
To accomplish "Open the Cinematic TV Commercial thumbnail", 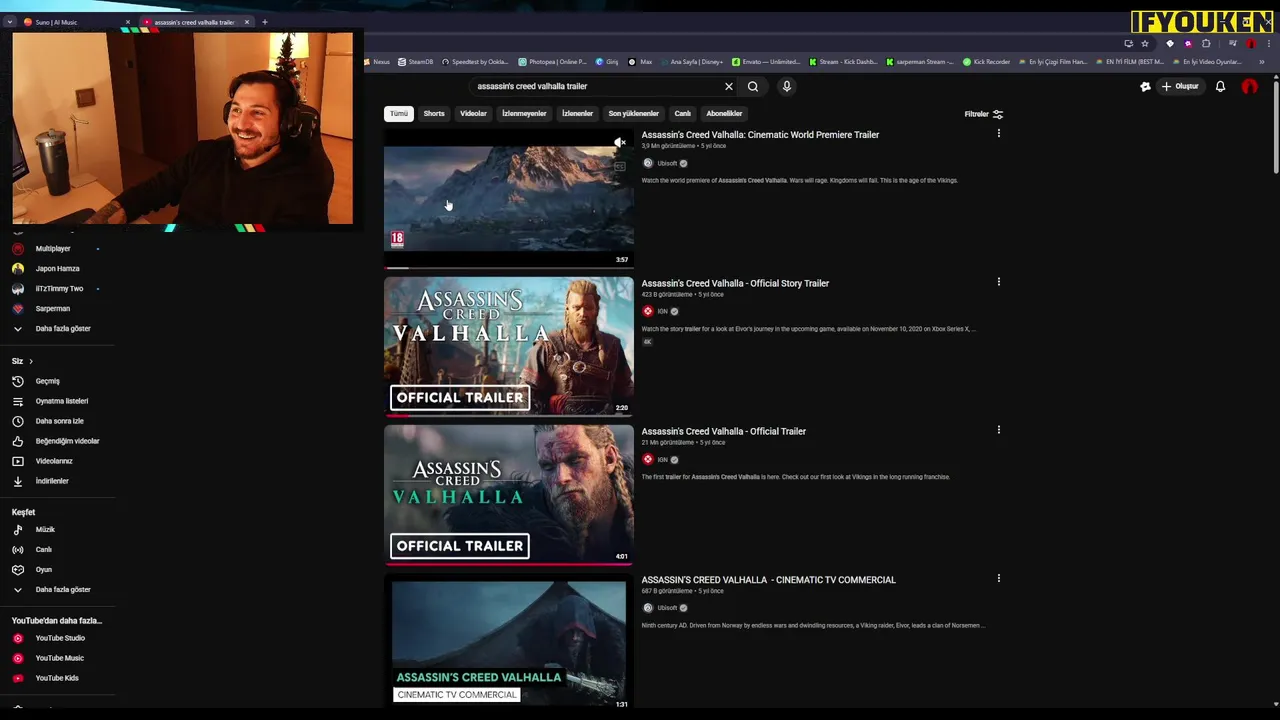I will point(509,642).
